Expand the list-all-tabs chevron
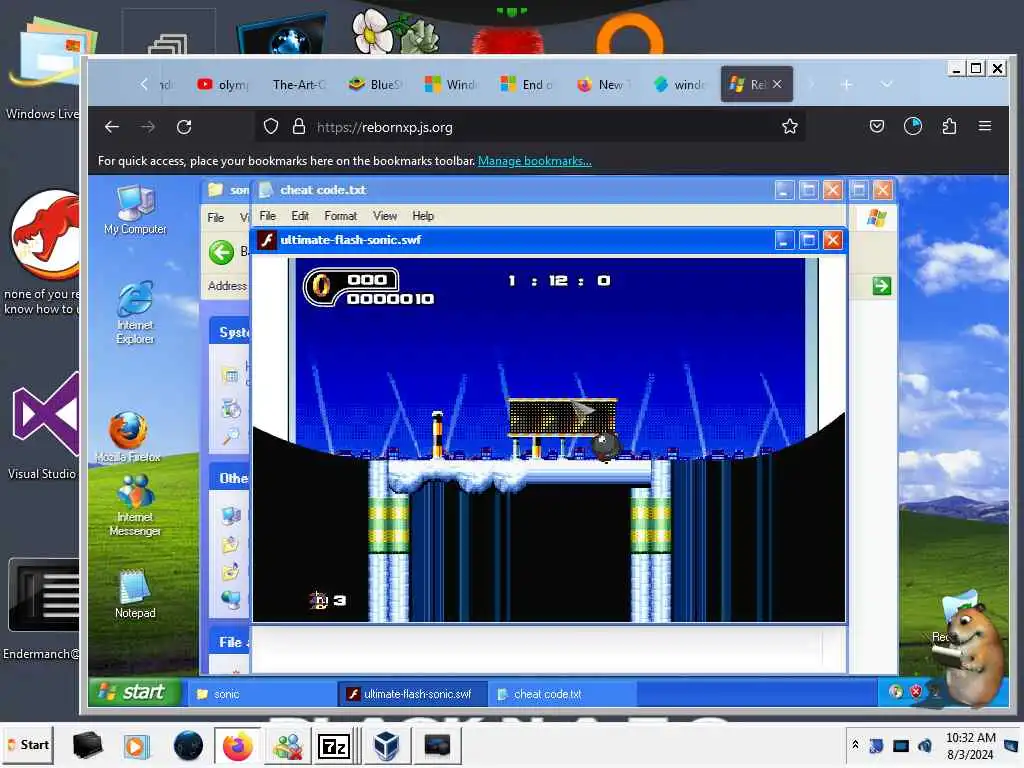The width and height of the screenshot is (1024, 768). pos(886,84)
